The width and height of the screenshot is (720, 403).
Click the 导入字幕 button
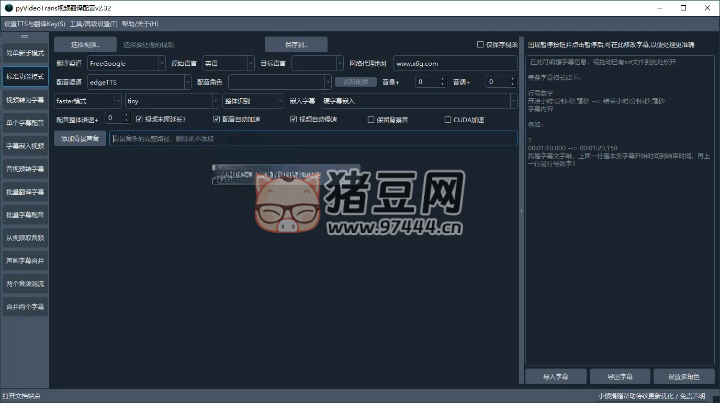(555, 376)
